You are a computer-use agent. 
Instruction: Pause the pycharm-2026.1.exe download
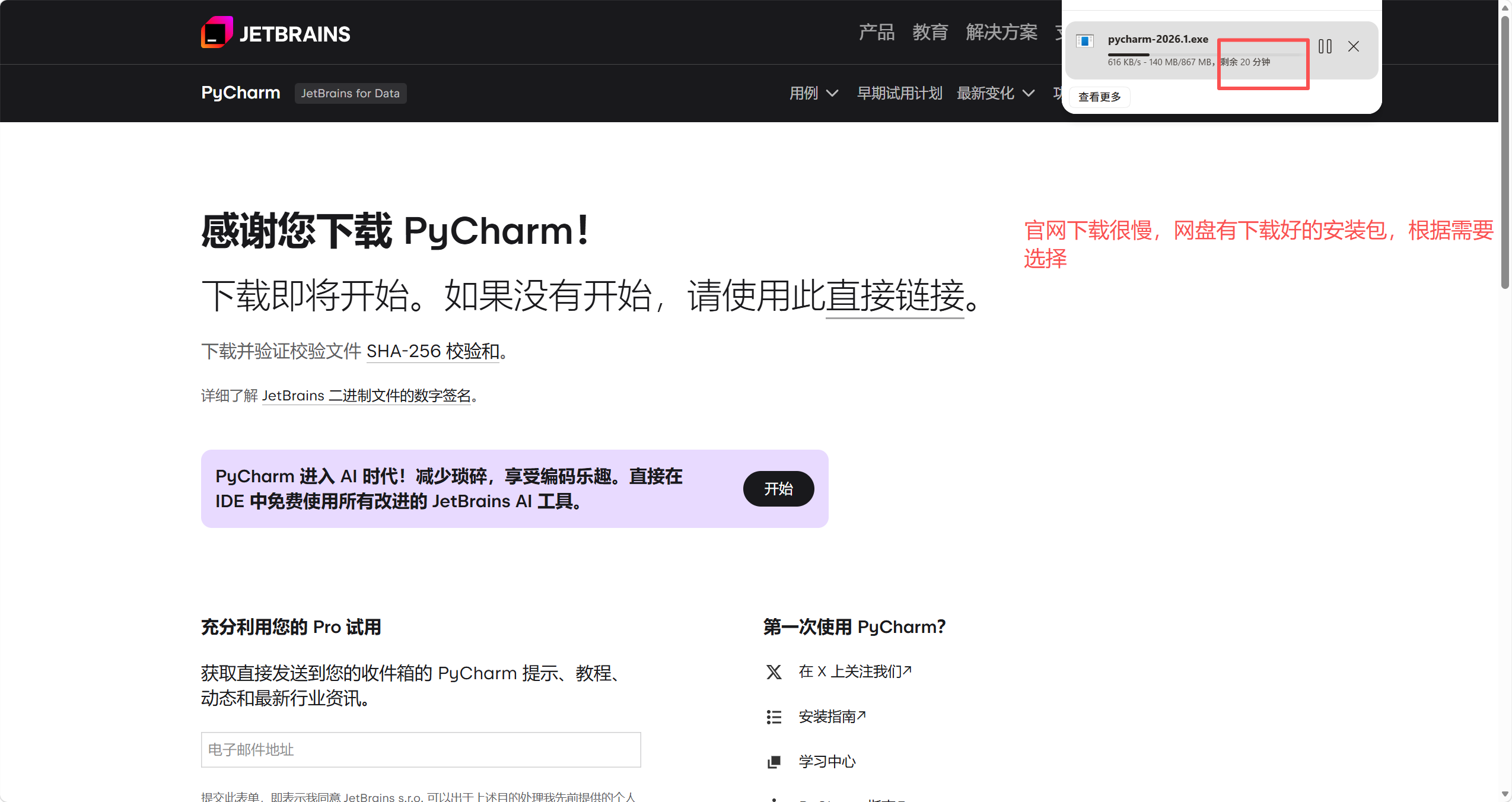[x=1325, y=46]
